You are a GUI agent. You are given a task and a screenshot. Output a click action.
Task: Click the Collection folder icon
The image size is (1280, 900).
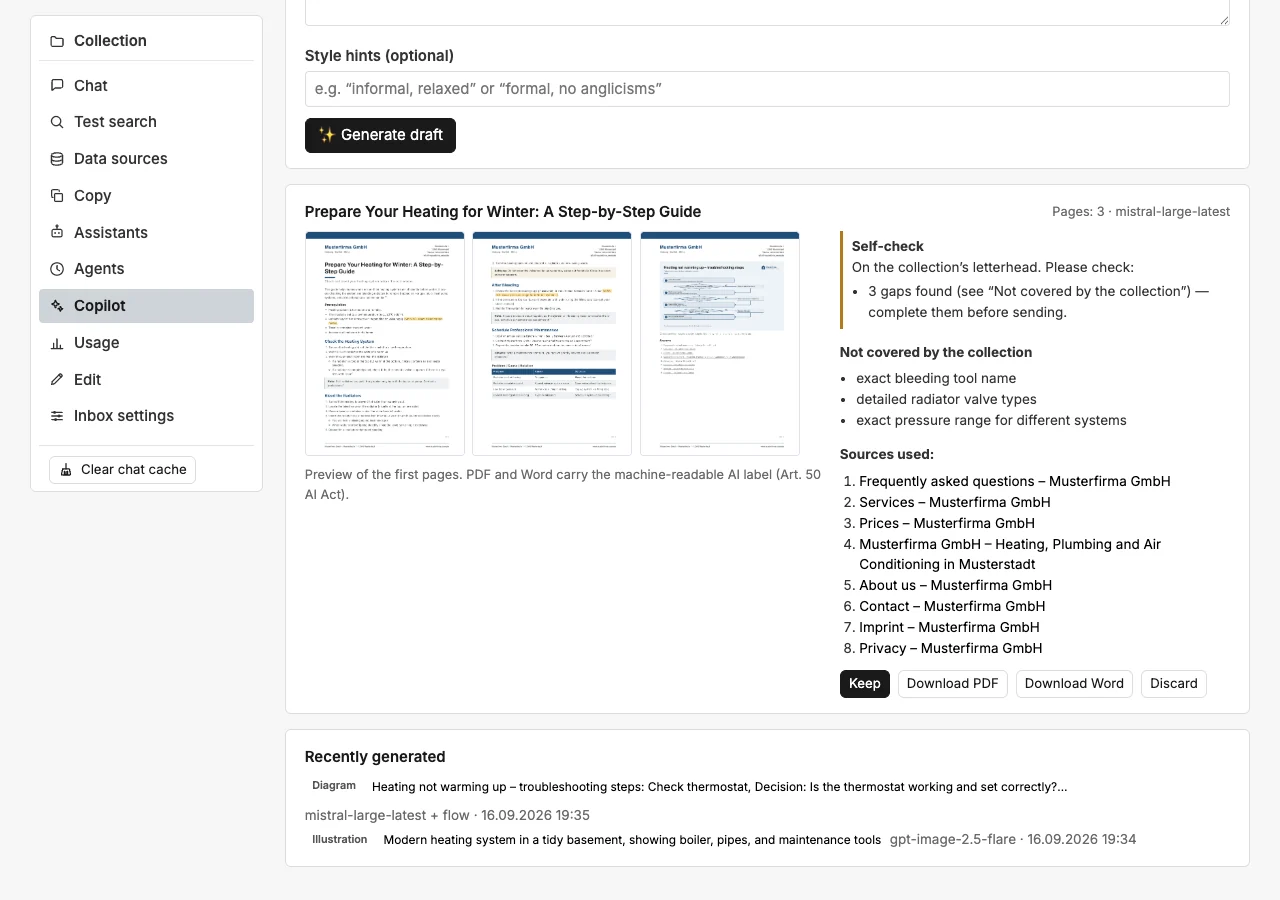[57, 41]
